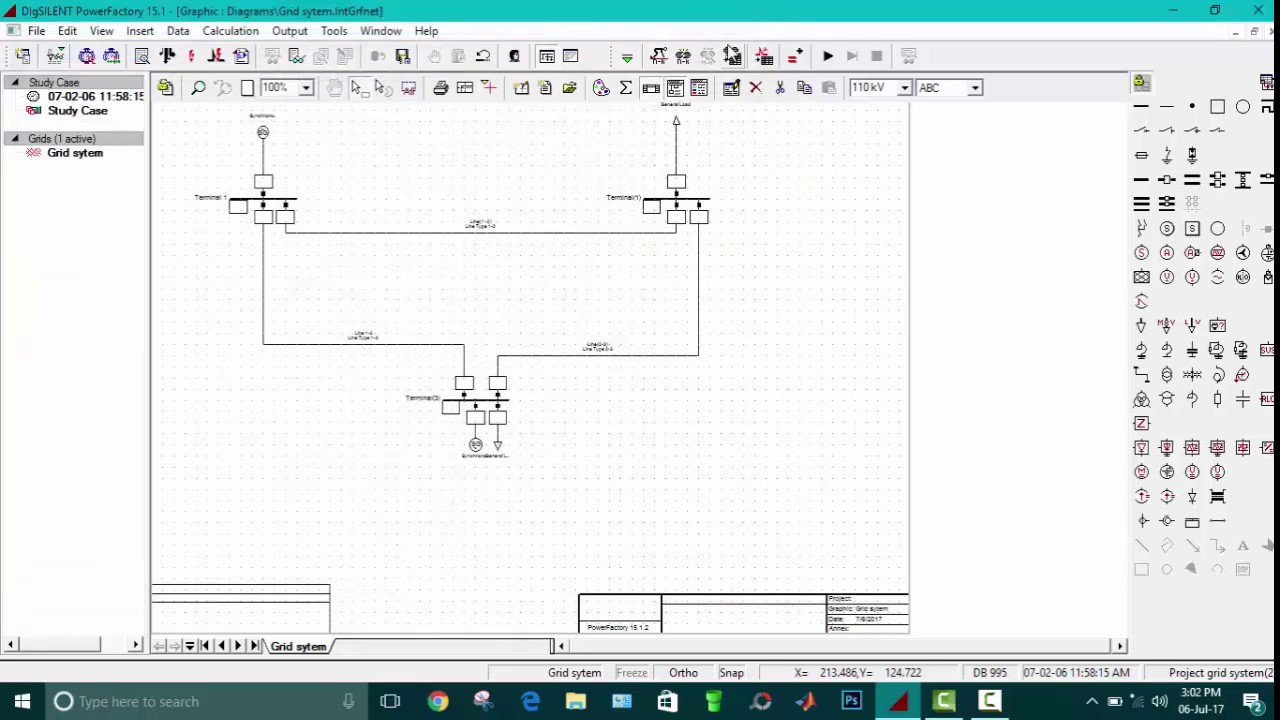Select the load arrow above Terminal(1)
The height and width of the screenshot is (720, 1280).
(676, 121)
